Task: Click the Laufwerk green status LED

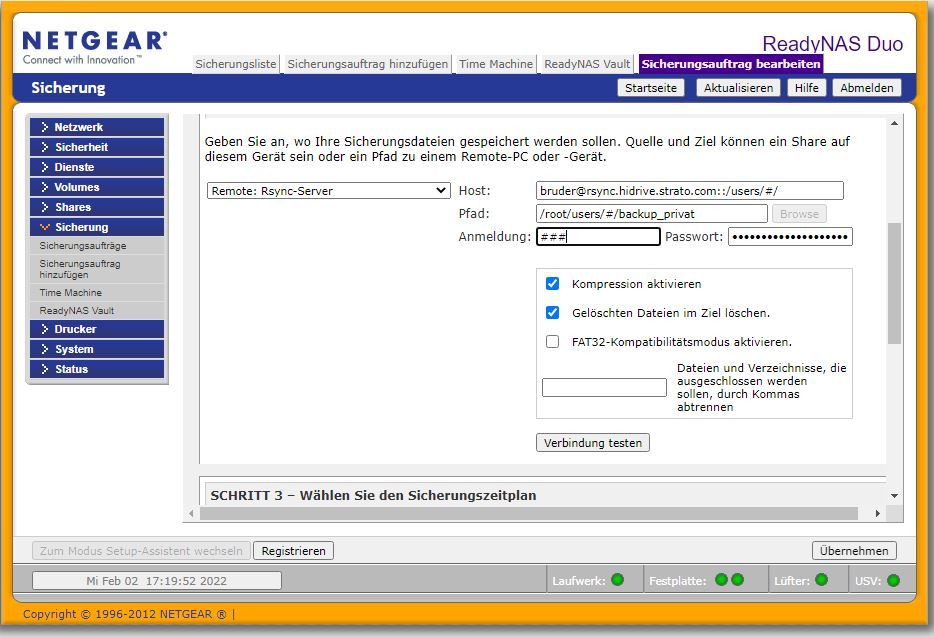Action: coord(617,580)
